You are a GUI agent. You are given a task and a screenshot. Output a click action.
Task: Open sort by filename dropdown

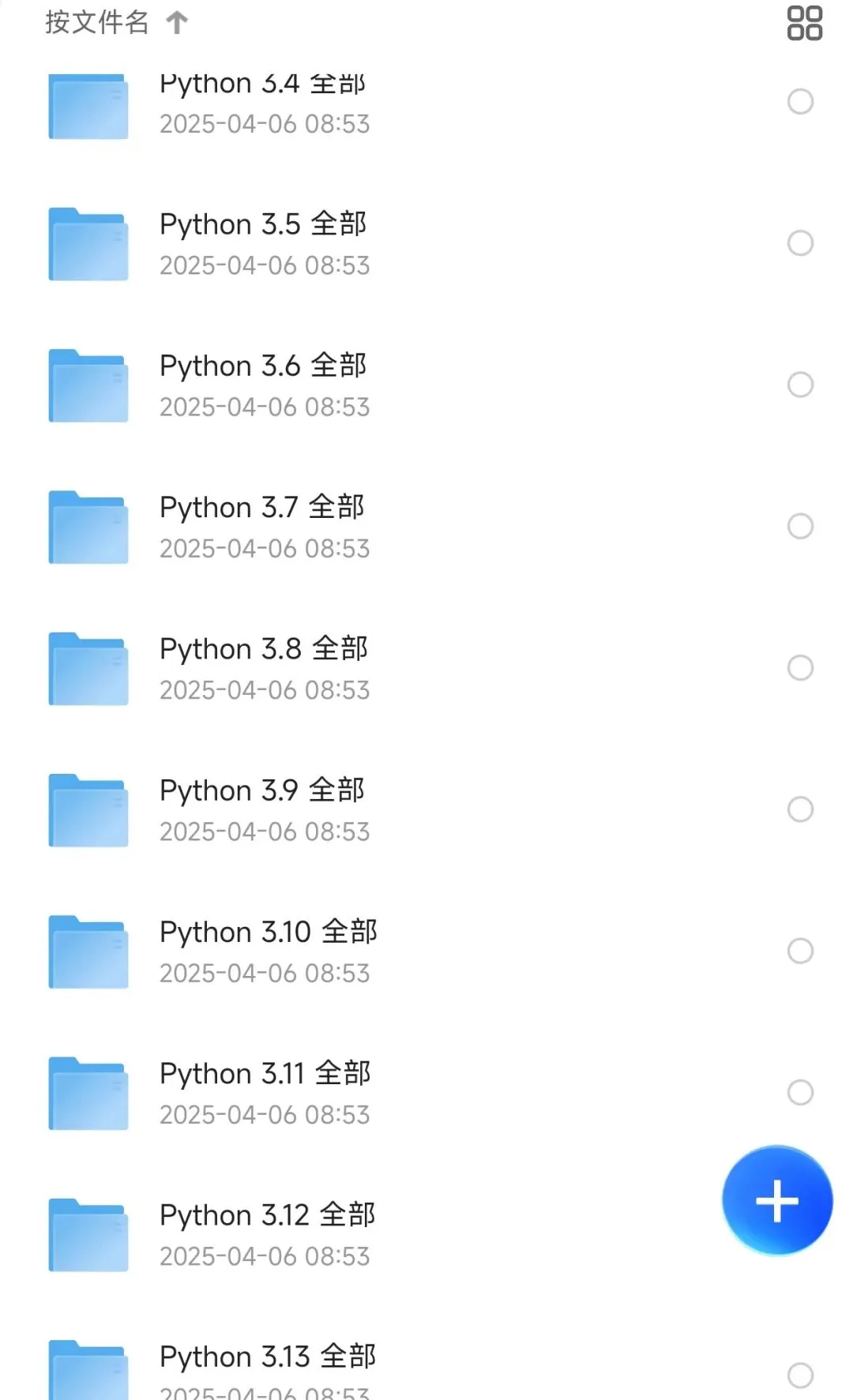(97, 23)
